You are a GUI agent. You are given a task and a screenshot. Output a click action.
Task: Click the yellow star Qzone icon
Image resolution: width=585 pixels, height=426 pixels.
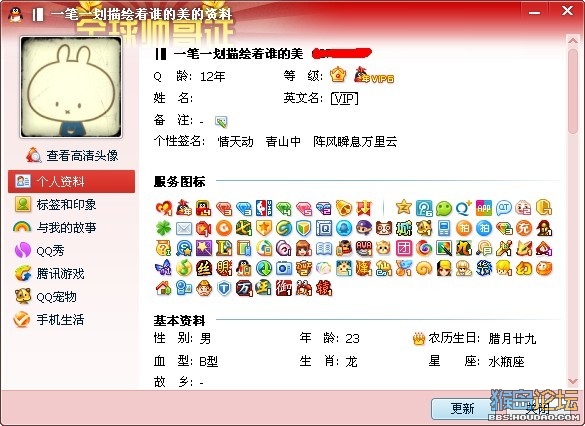pyautogui.click(x=403, y=207)
